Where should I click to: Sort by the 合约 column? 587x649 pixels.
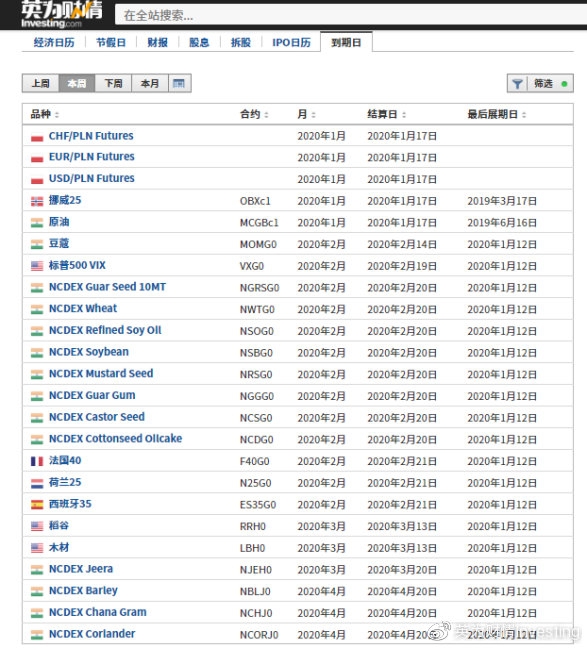point(254,114)
